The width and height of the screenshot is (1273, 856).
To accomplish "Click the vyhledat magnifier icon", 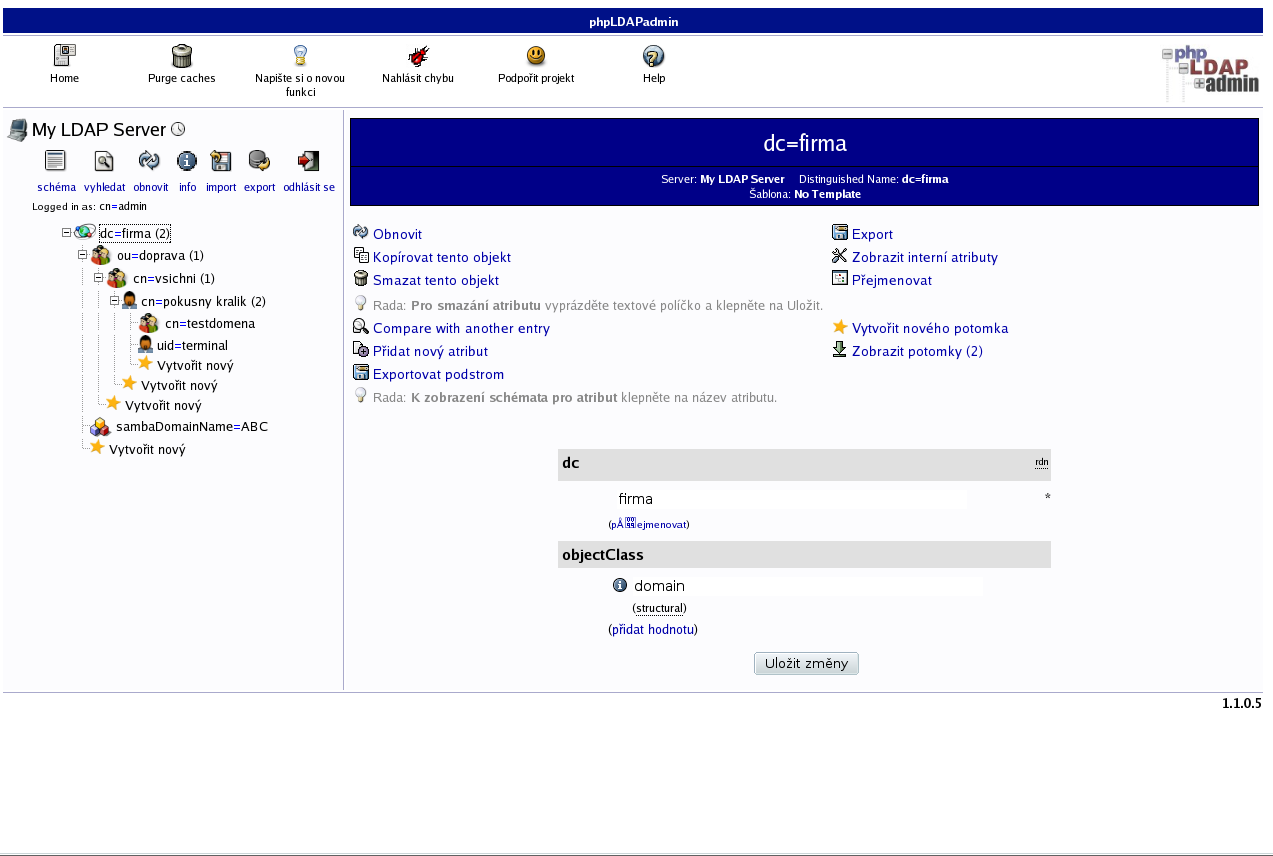I will click(x=104, y=161).
